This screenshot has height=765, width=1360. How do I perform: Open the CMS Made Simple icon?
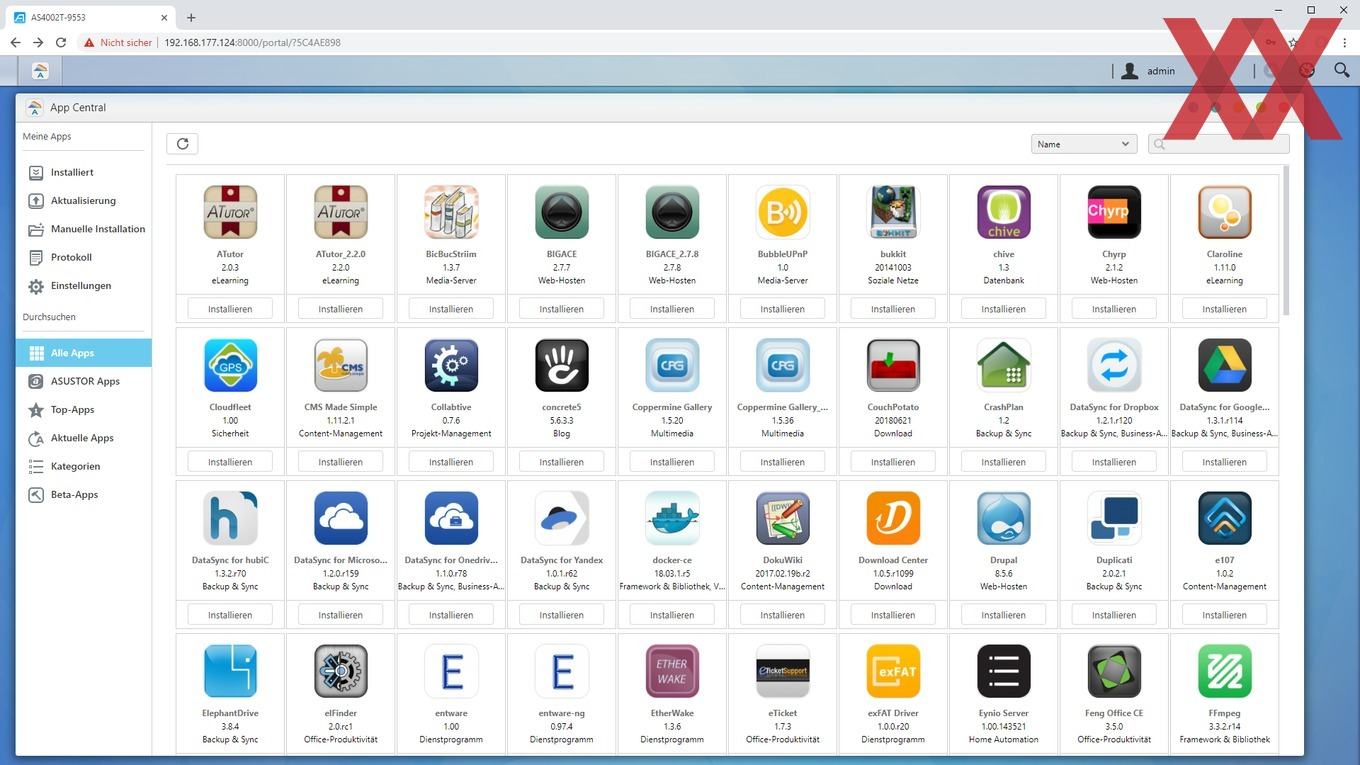[x=341, y=365]
